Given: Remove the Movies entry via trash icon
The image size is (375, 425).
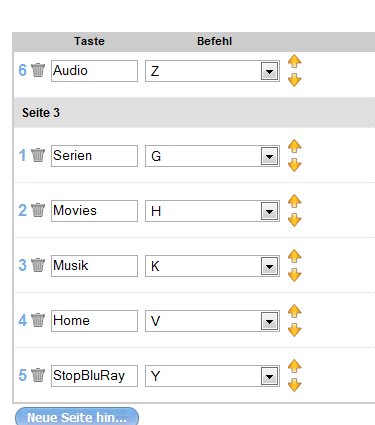Looking at the screenshot, I should 38,210.
